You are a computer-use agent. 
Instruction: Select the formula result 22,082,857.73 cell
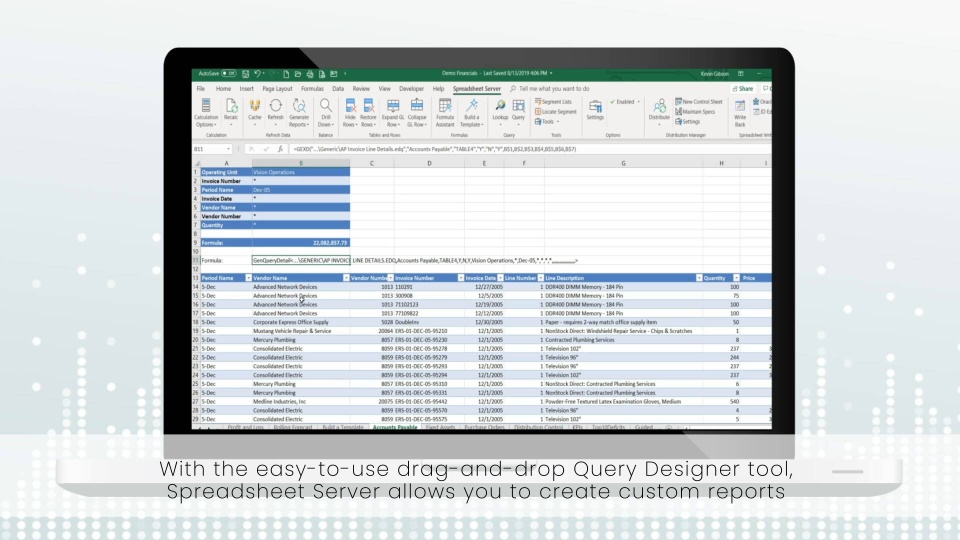[301, 242]
